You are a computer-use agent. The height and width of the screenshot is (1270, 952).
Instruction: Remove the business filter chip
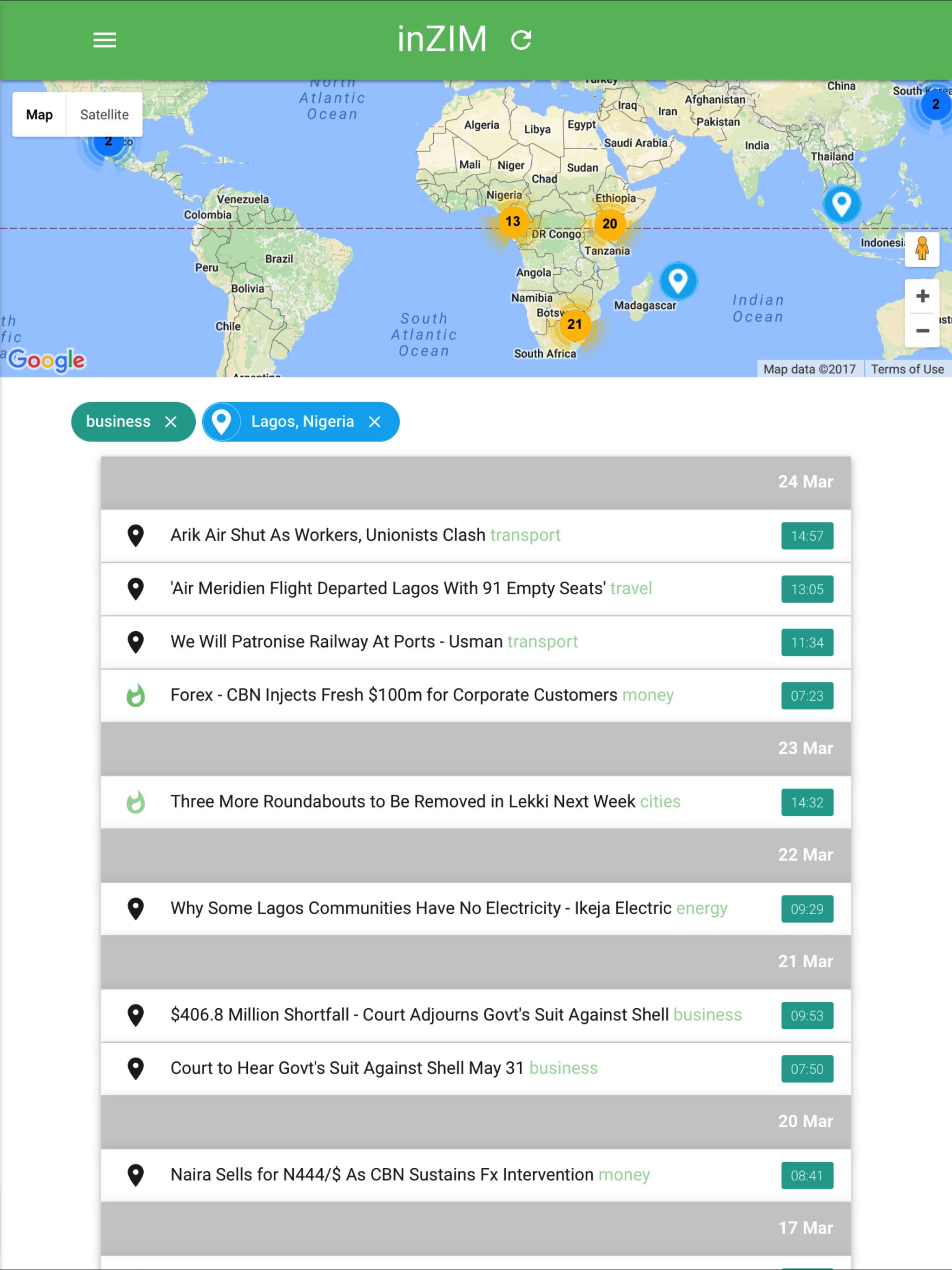(x=171, y=422)
